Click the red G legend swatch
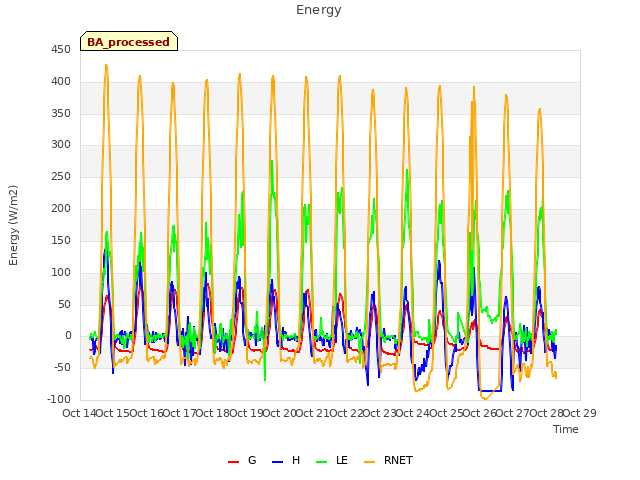The height and width of the screenshot is (480, 640). pos(233,462)
